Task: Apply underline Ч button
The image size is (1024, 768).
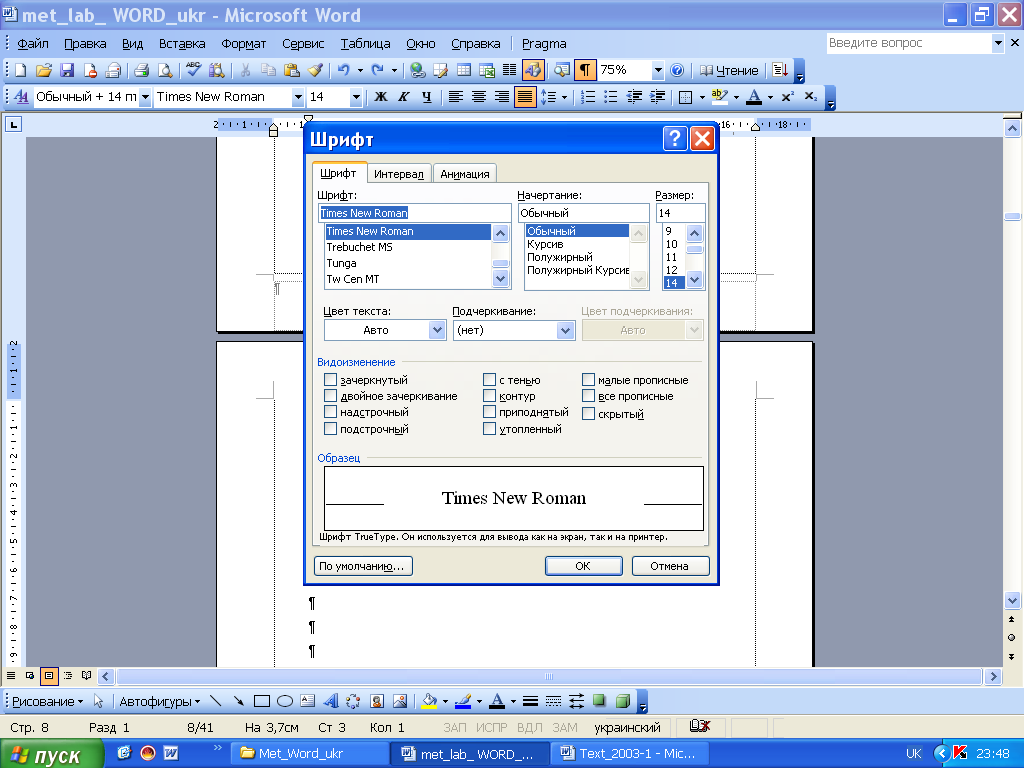Action: 426,97
